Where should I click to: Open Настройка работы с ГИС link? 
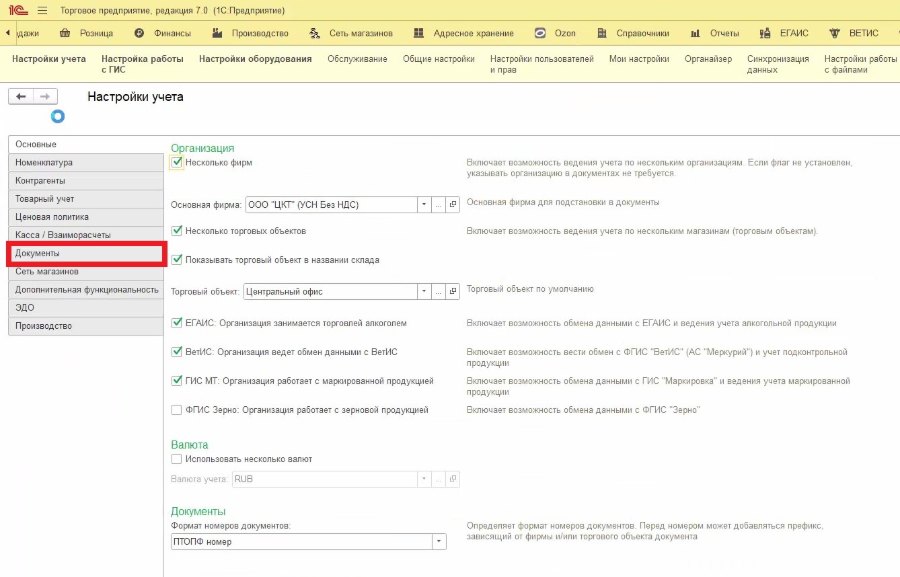pos(142,64)
